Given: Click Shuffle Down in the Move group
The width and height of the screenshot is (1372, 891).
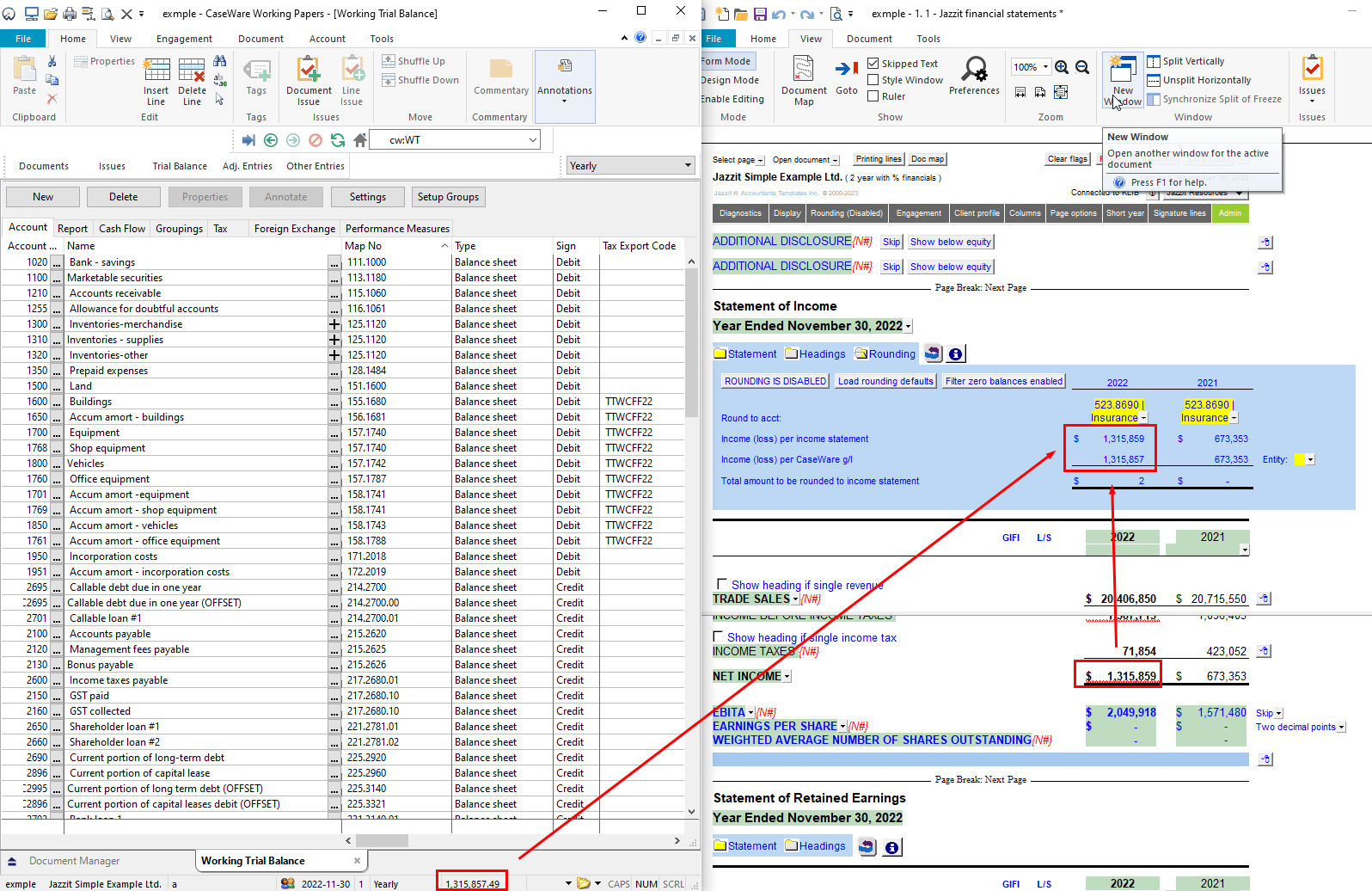Looking at the screenshot, I should 420,80.
